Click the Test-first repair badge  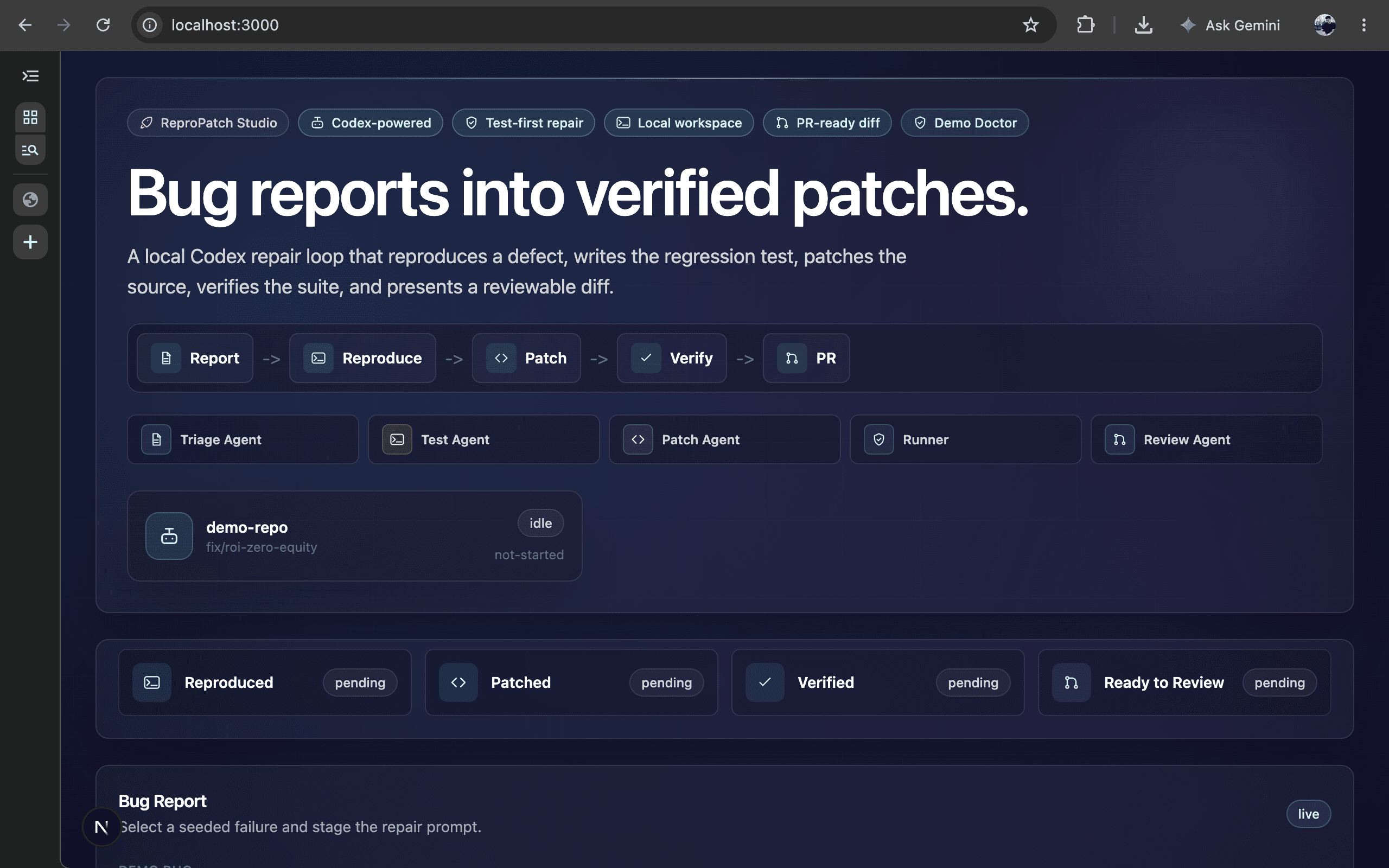coord(524,123)
